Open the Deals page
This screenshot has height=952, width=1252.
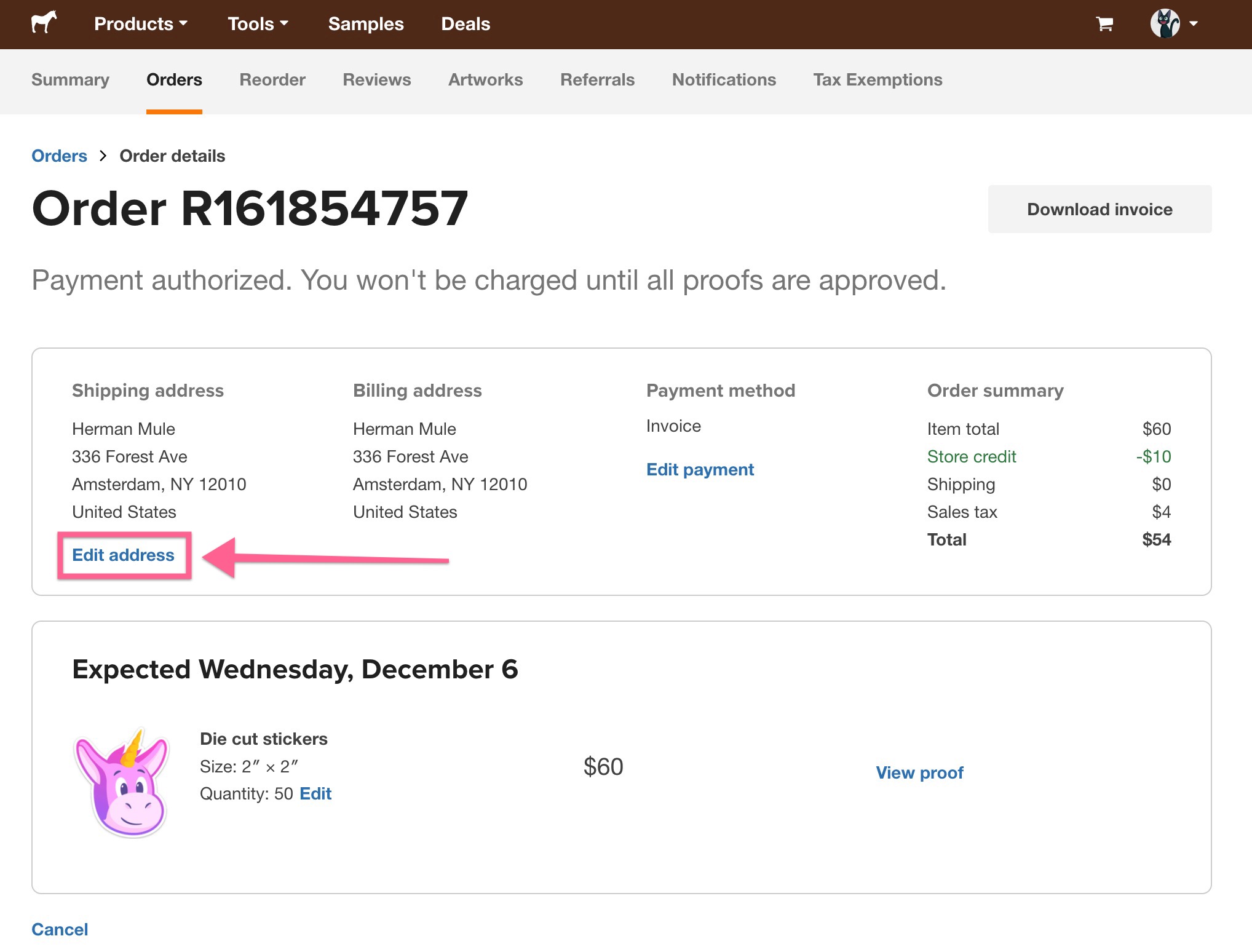pyautogui.click(x=466, y=23)
